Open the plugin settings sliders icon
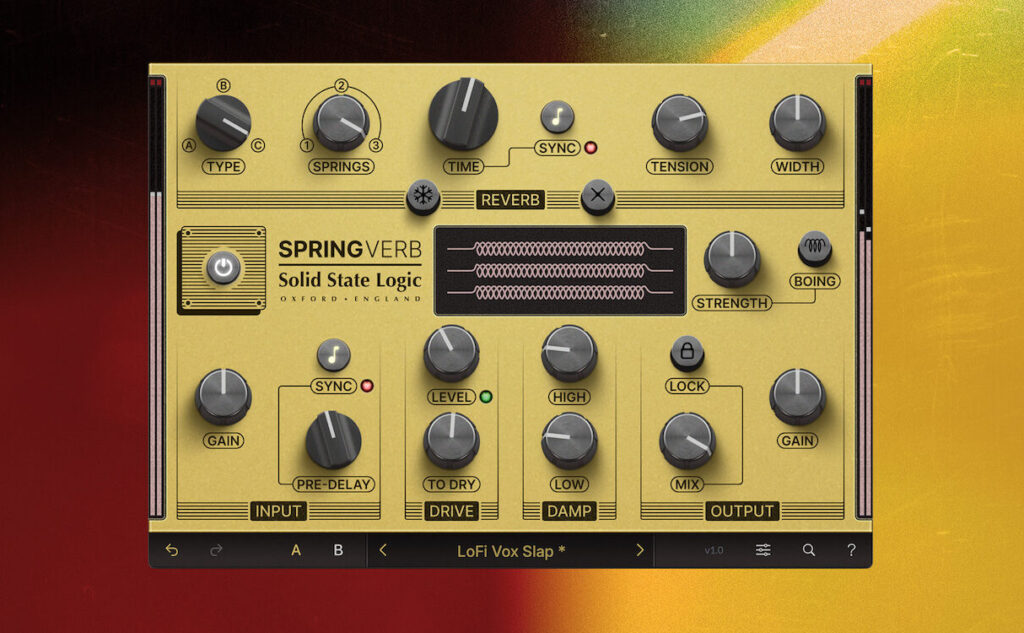This screenshot has width=1024, height=633. [761, 550]
